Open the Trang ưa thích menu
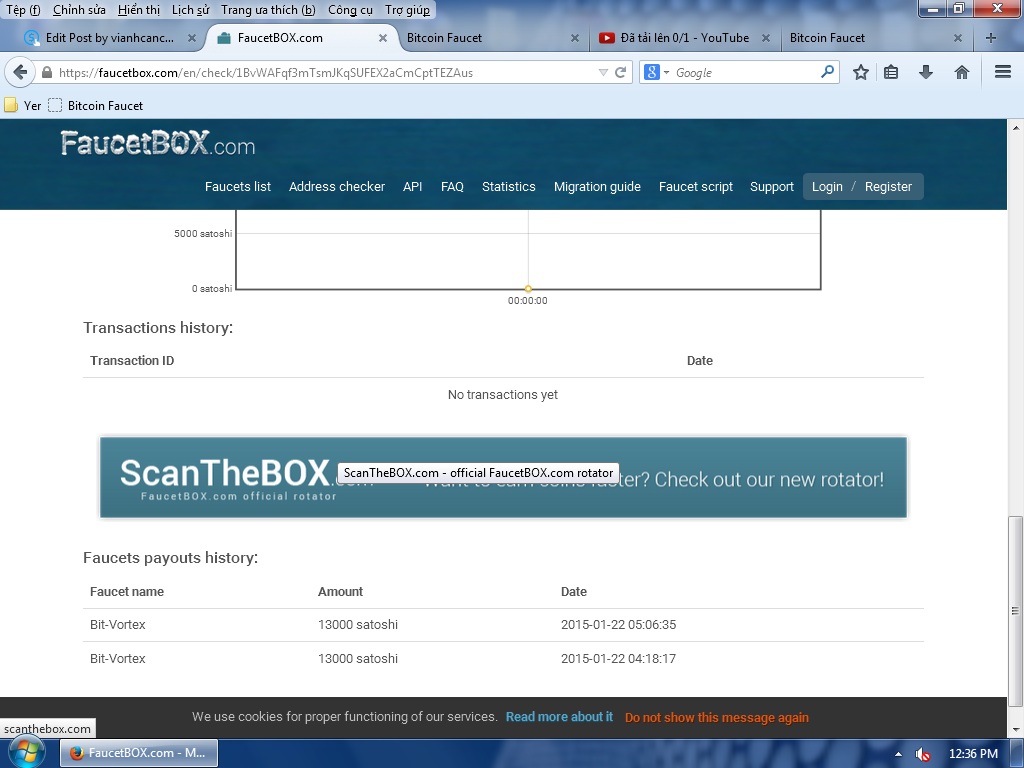This screenshot has height=768, width=1024. 268,10
